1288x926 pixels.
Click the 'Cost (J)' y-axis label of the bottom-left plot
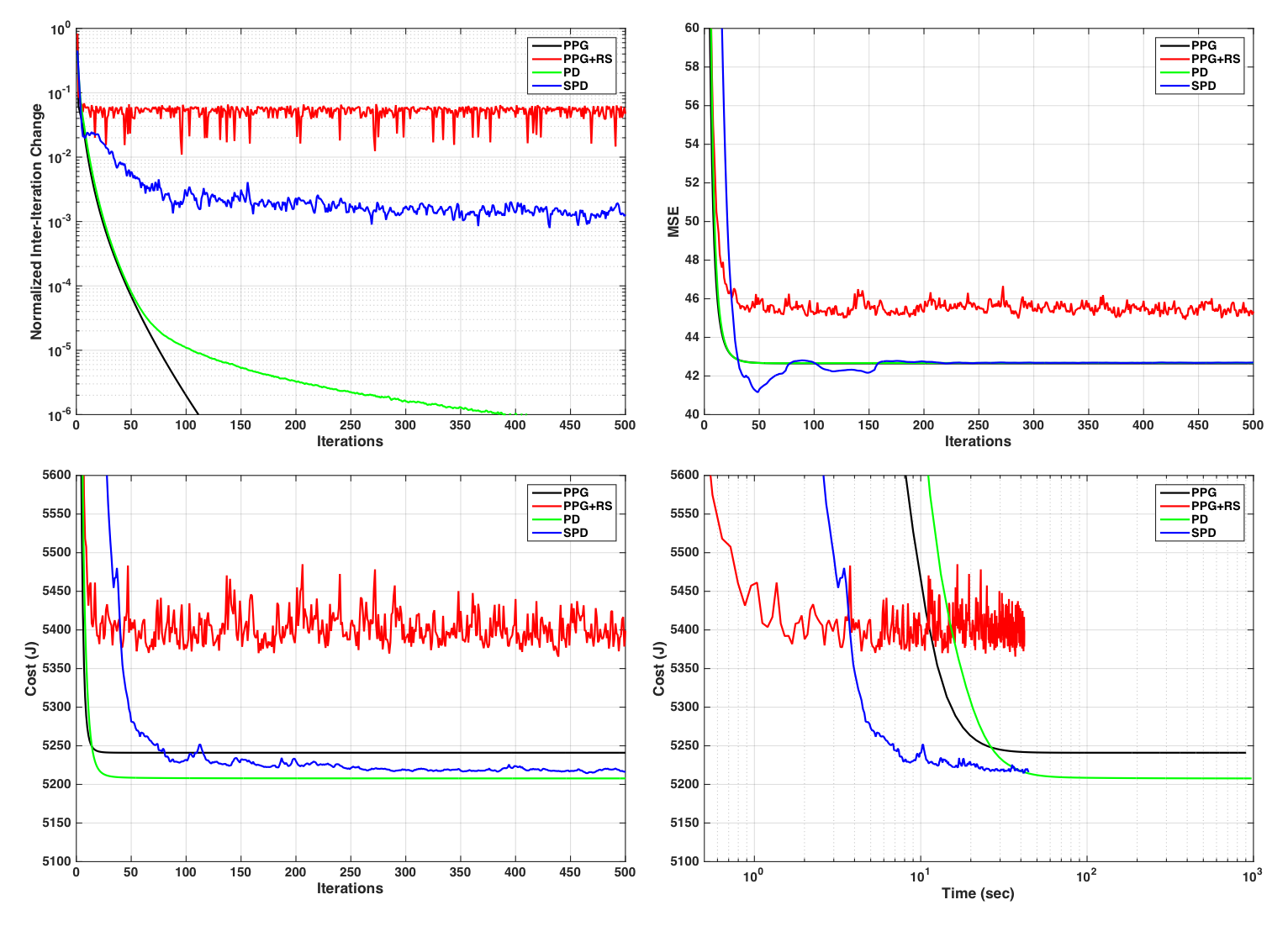pyautogui.click(x=31, y=668)
